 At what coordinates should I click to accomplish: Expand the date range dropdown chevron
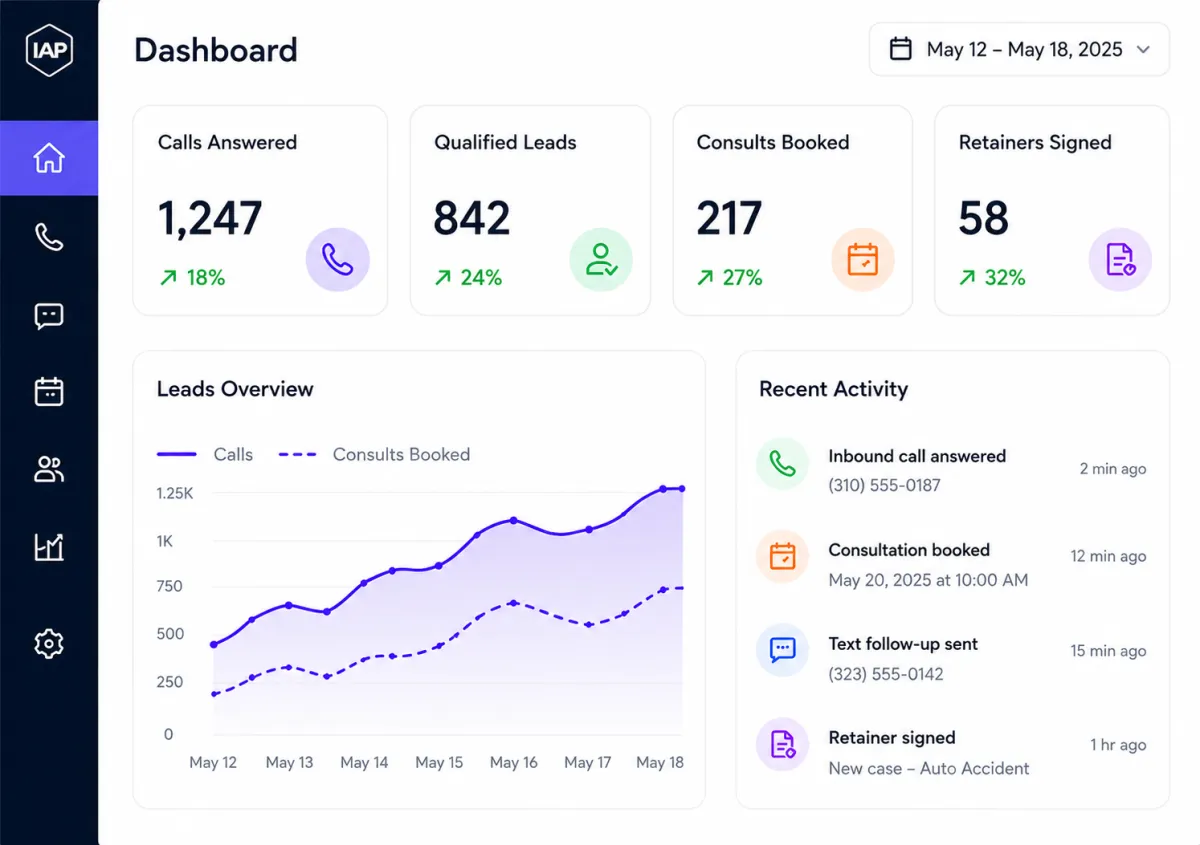[1144, 50]
